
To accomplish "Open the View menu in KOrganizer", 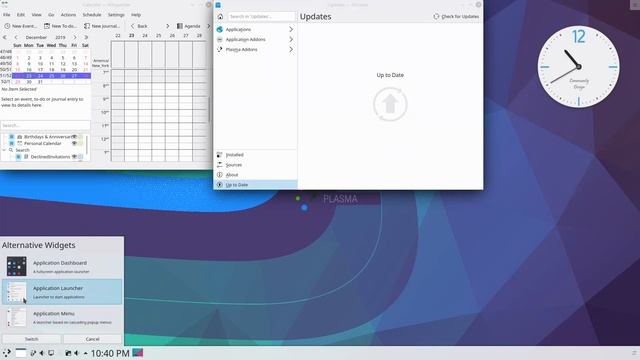I will [x=36, y=15].
